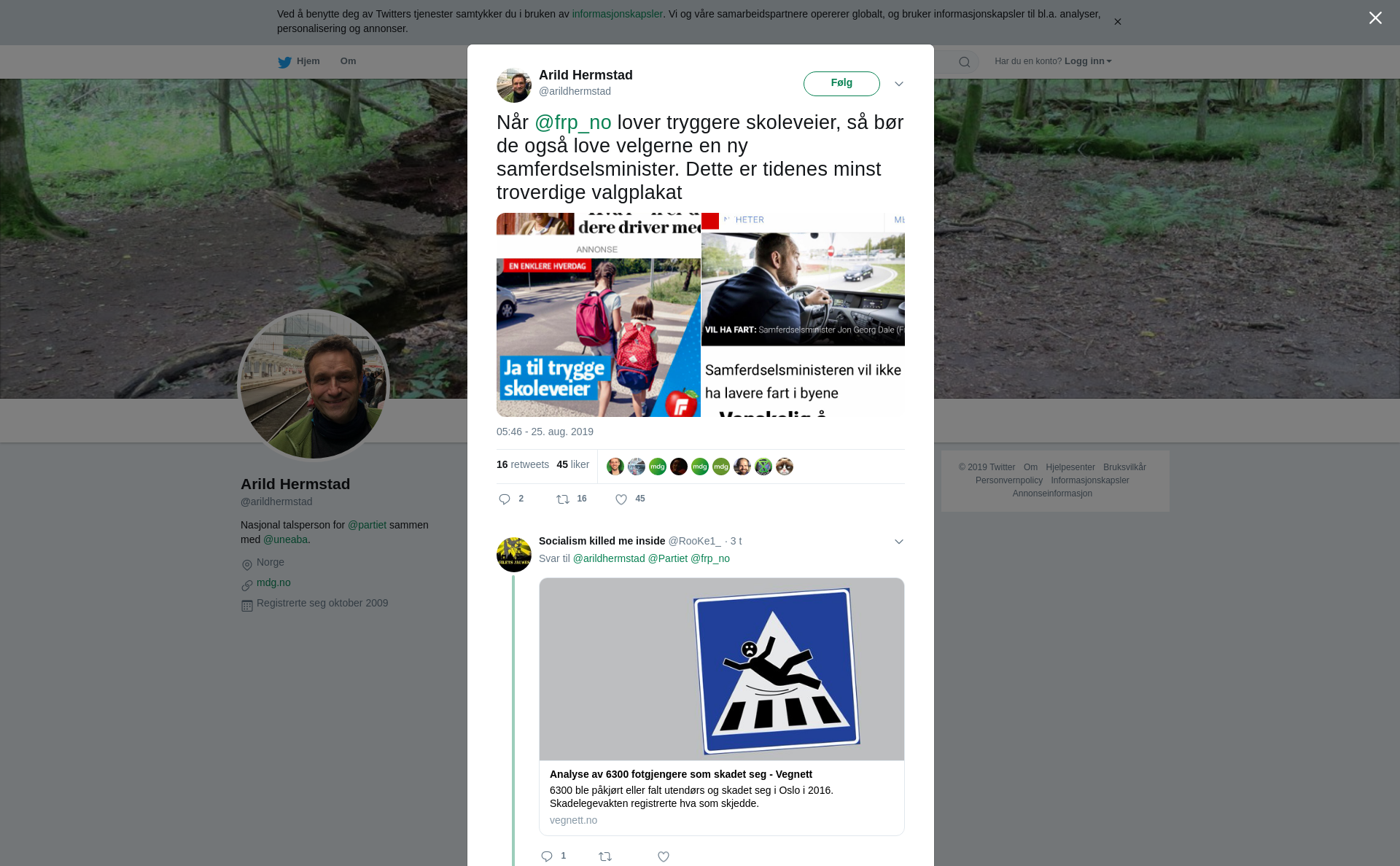Retweet the Socialism killed me inside reply
The image size is (1400, 866).
coord(605,857)
